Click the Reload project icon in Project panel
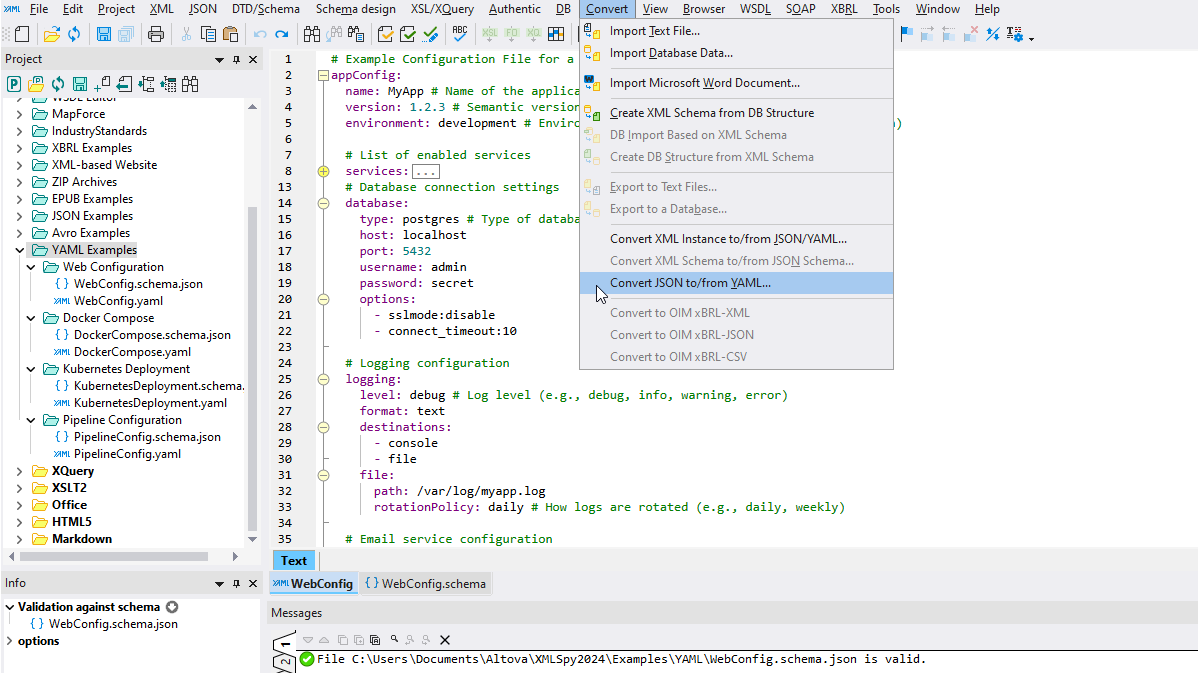This screenshot has width=1198, height=673. 58,83
